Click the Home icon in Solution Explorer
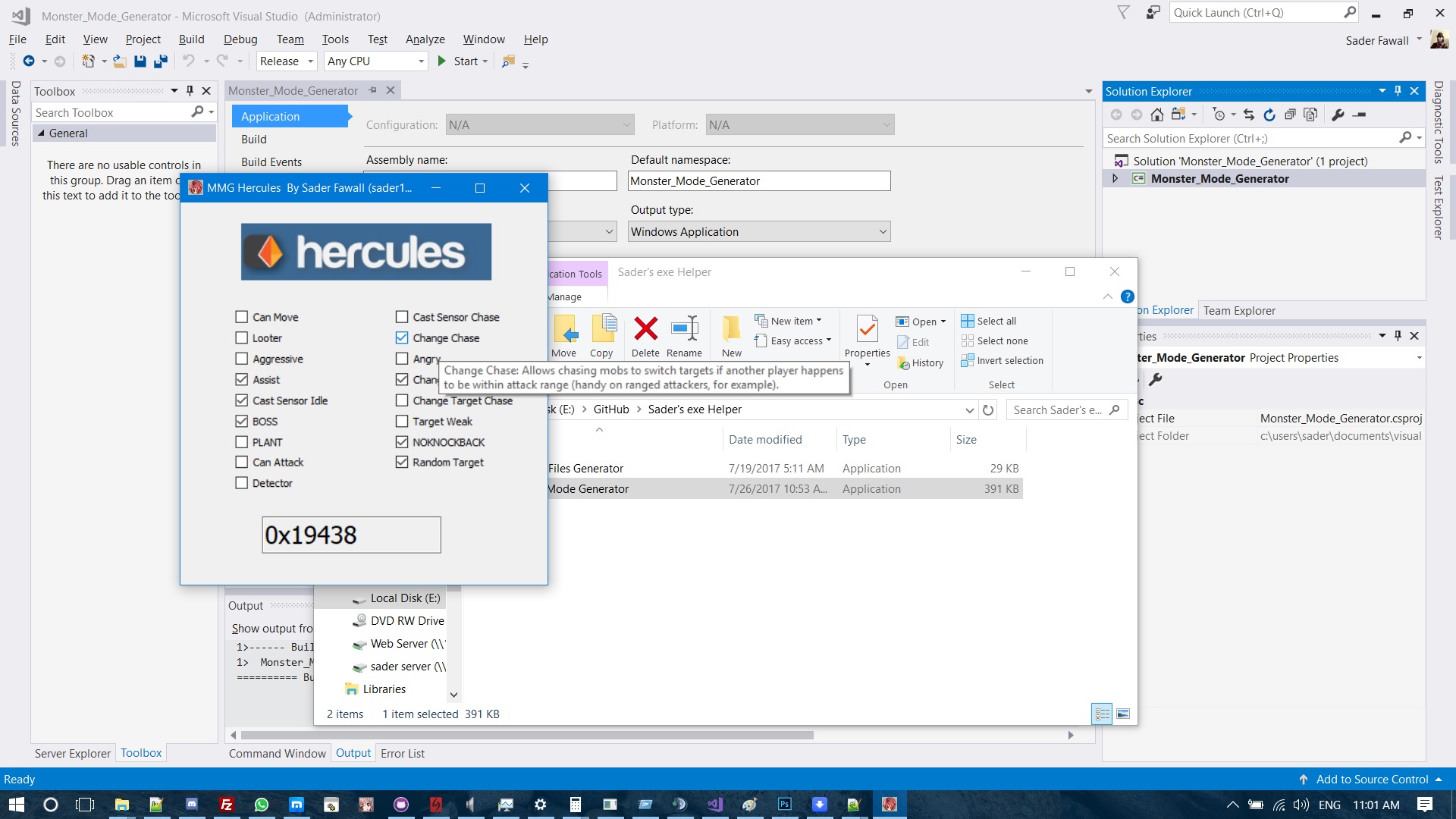1456x819 pixels. tap(1156, 115)
